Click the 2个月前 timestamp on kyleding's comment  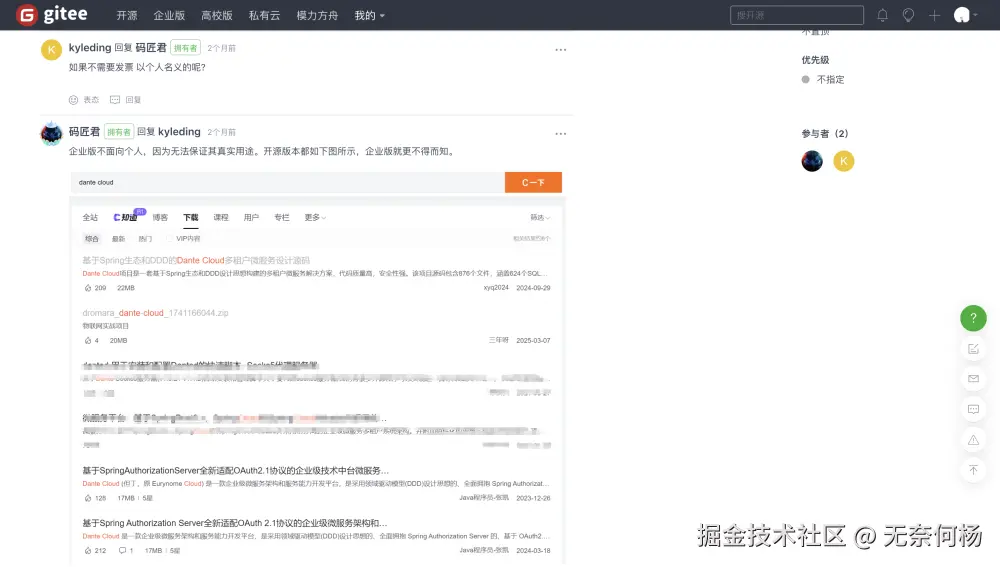click(x=221, y=48)
